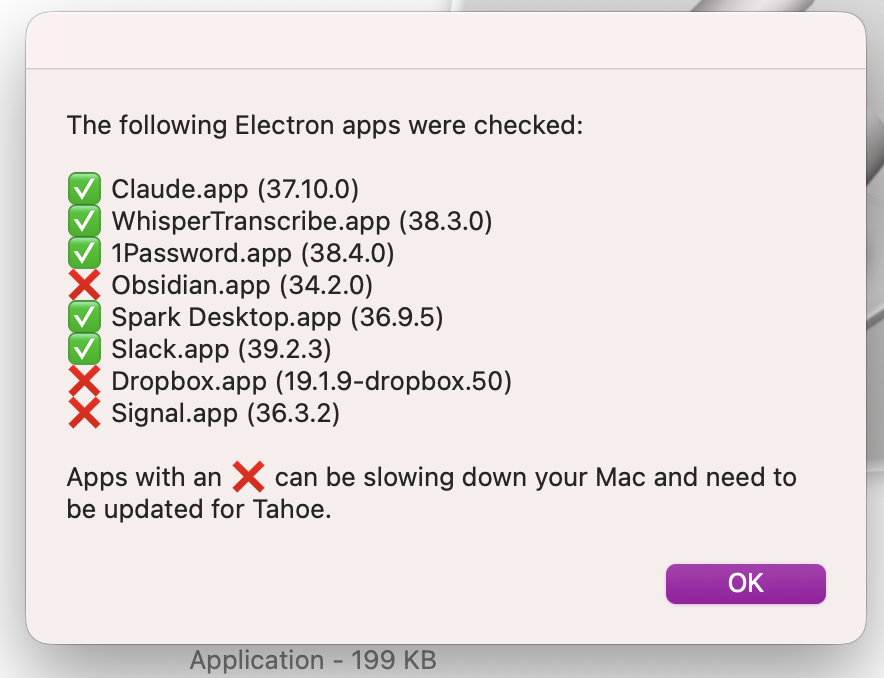Click the red X next to Obsidian.app
Screen dimensions: 884x678
click(84, 285)
